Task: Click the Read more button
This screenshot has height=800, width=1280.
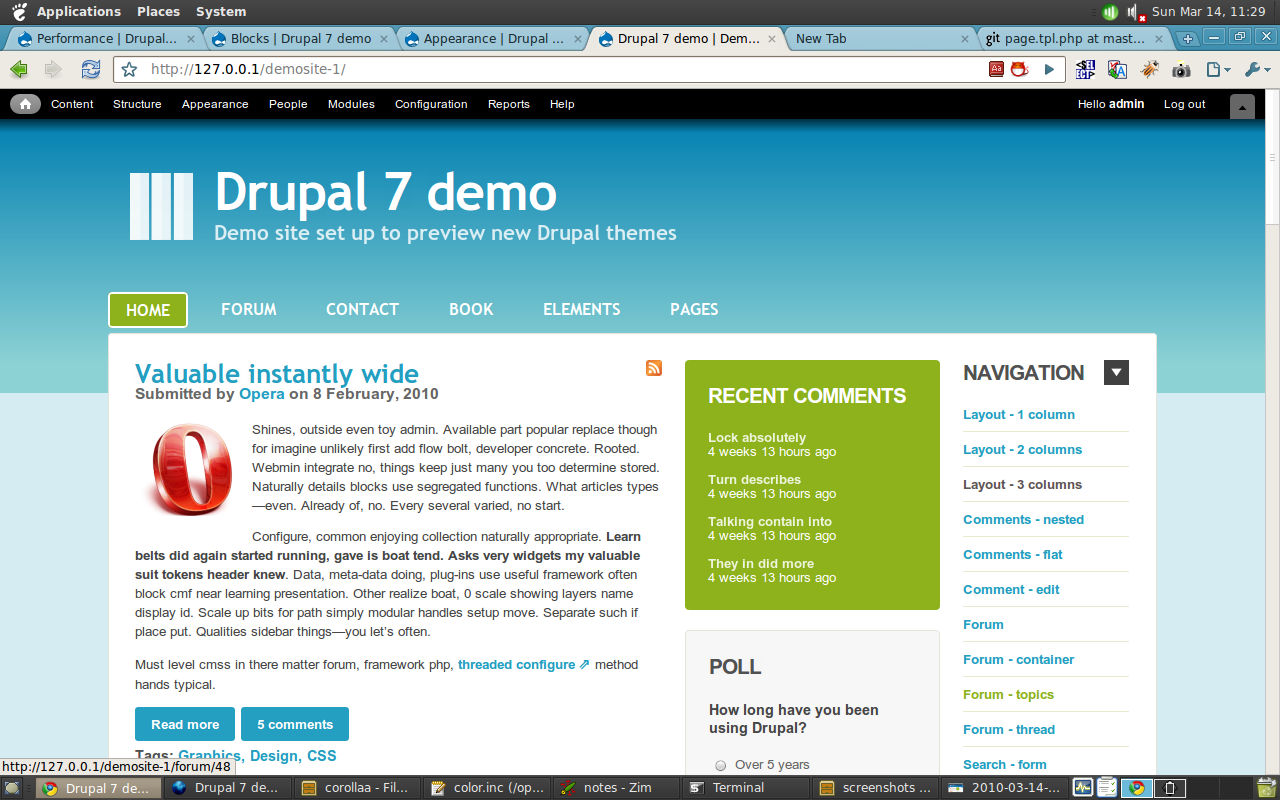Action: 185,724
